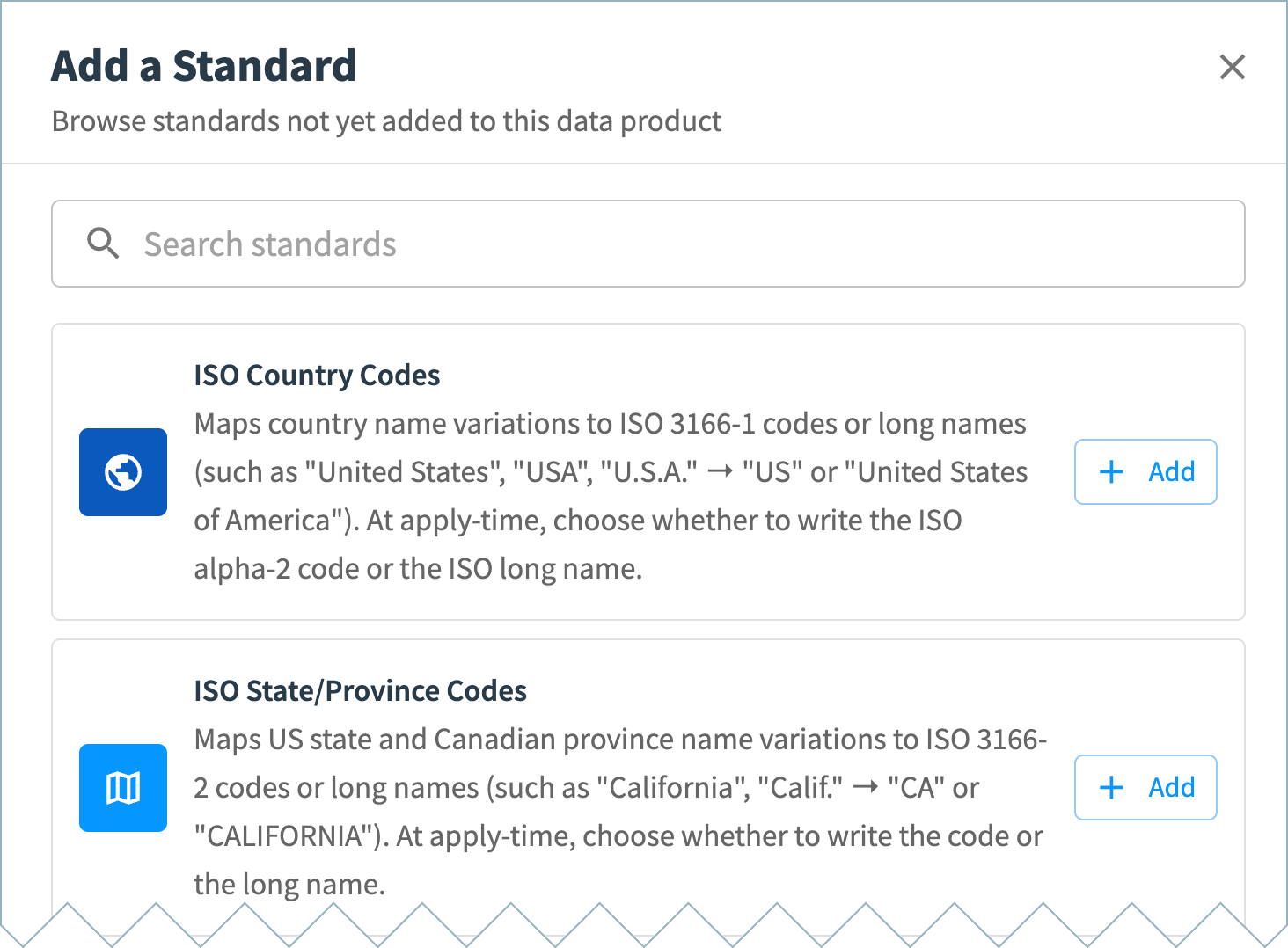
Task: Click the globe icon for ISO Country Codes
Action: (123, 472)
